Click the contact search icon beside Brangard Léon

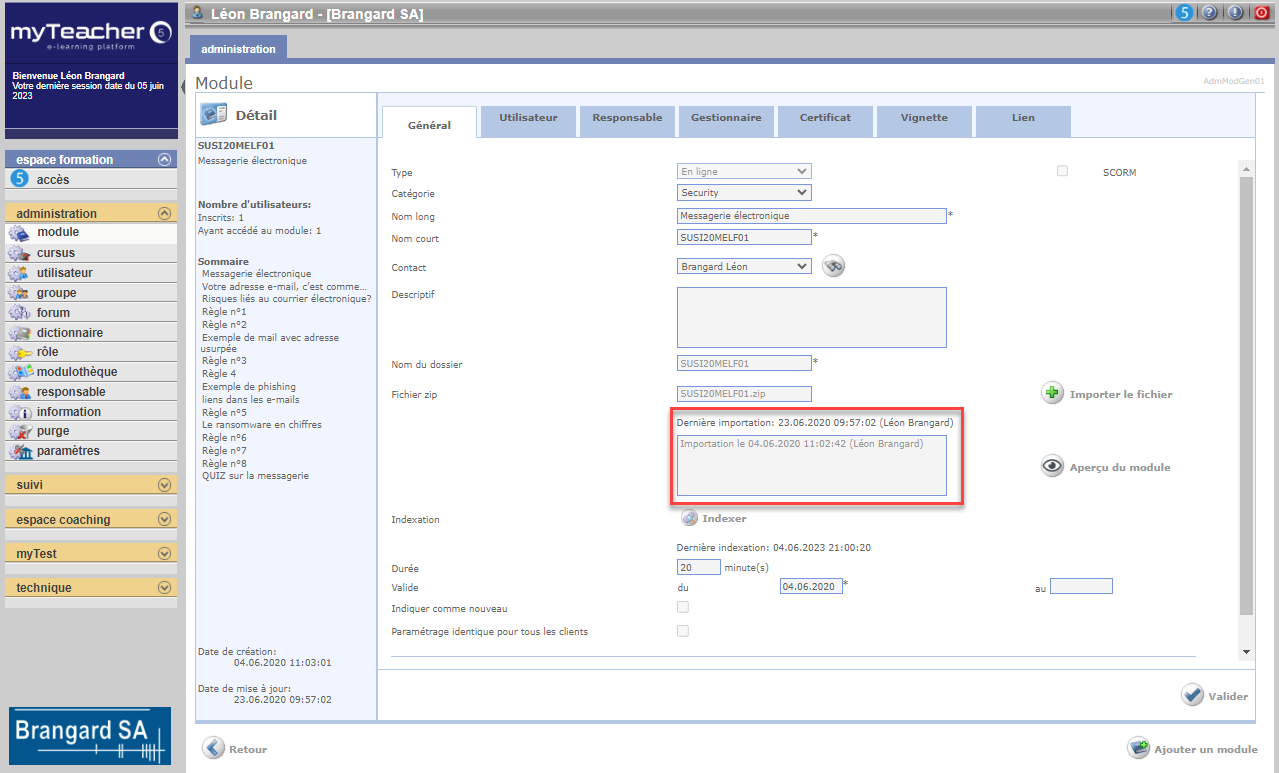834,266
